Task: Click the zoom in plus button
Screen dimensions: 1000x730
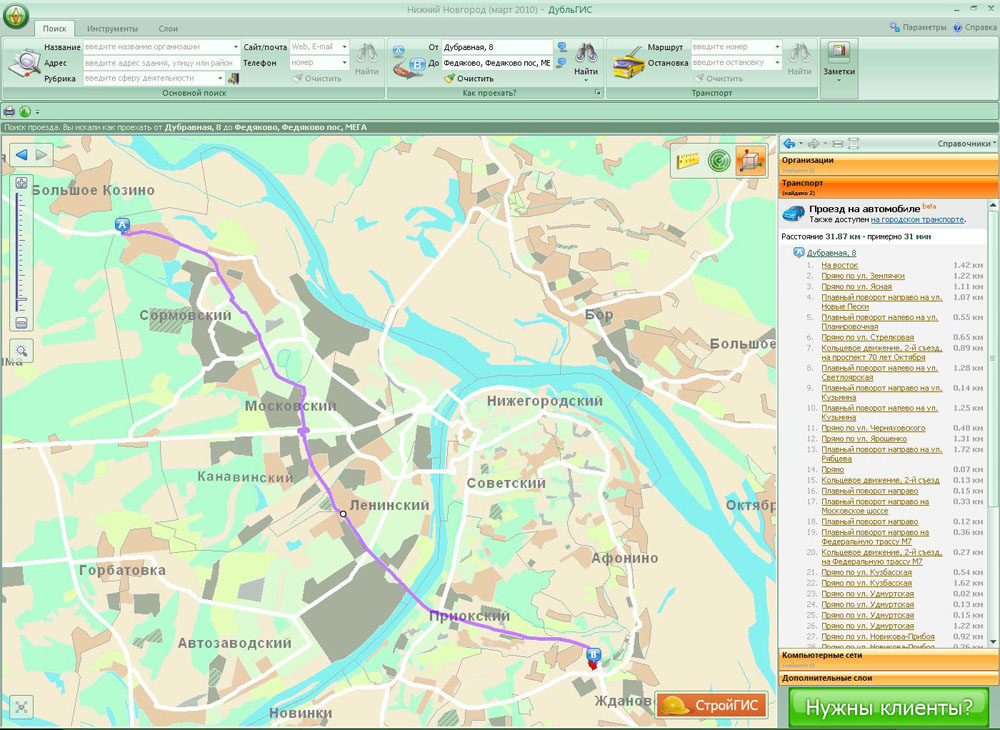Action: click(21, 183)
